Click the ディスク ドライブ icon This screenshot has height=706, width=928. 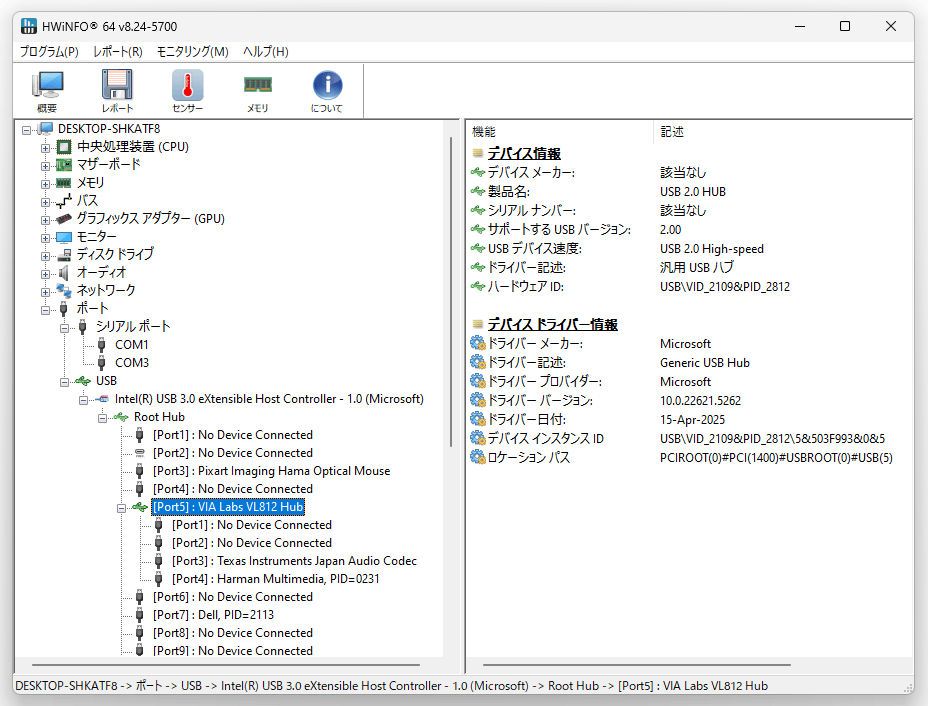click(64, 255)
